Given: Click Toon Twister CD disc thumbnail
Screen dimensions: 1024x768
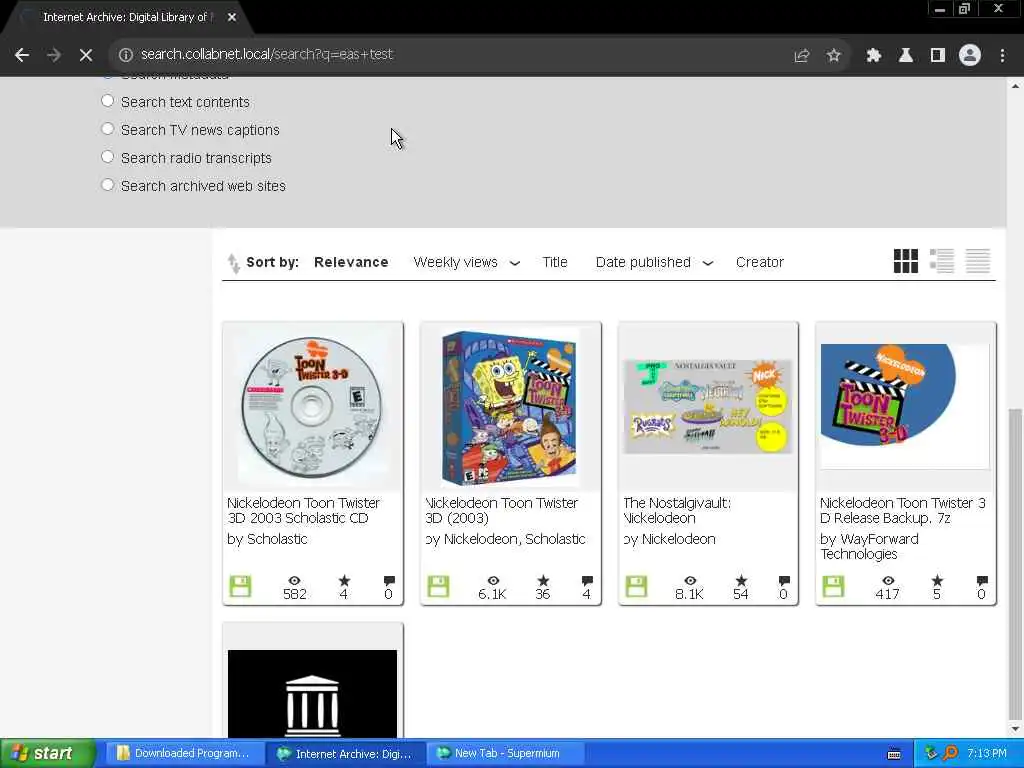Looking at the screenshot, I should [x=312, y=408].
